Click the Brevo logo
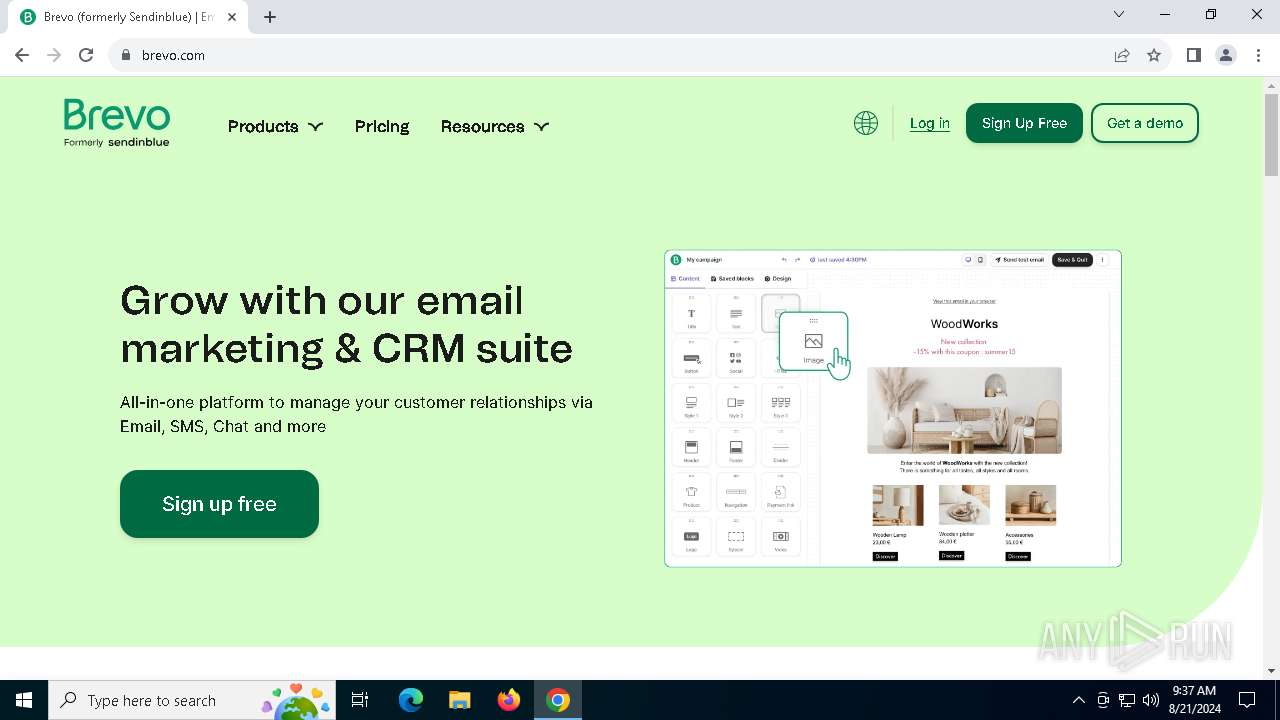Viewport: 1280px width, 720px height. [117, 123]
